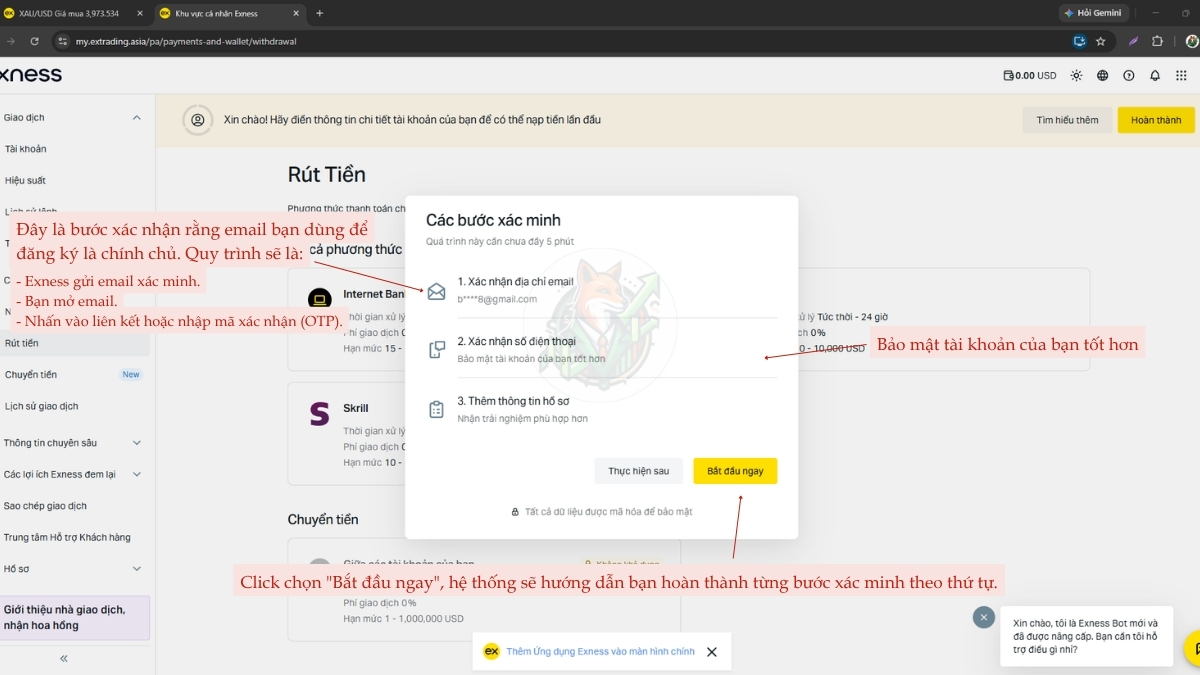Viewport: 1200px width, 675px height.
Task: Click the Hoàn thành button
Action: tap(1156, 120)
